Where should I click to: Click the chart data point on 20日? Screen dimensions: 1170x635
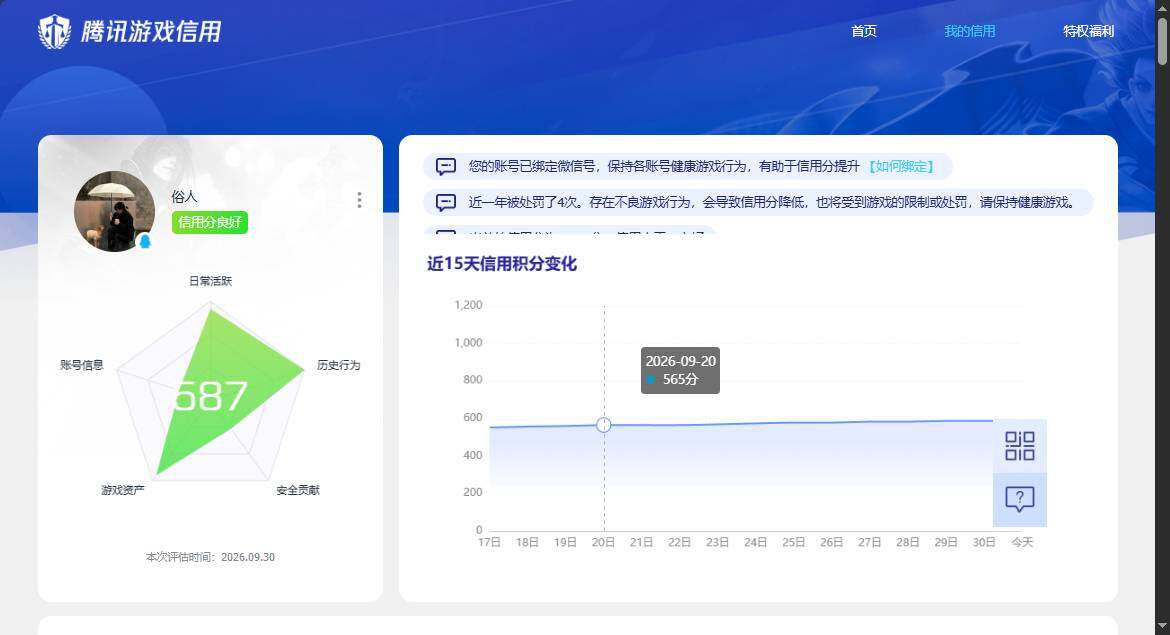point(604,425)
